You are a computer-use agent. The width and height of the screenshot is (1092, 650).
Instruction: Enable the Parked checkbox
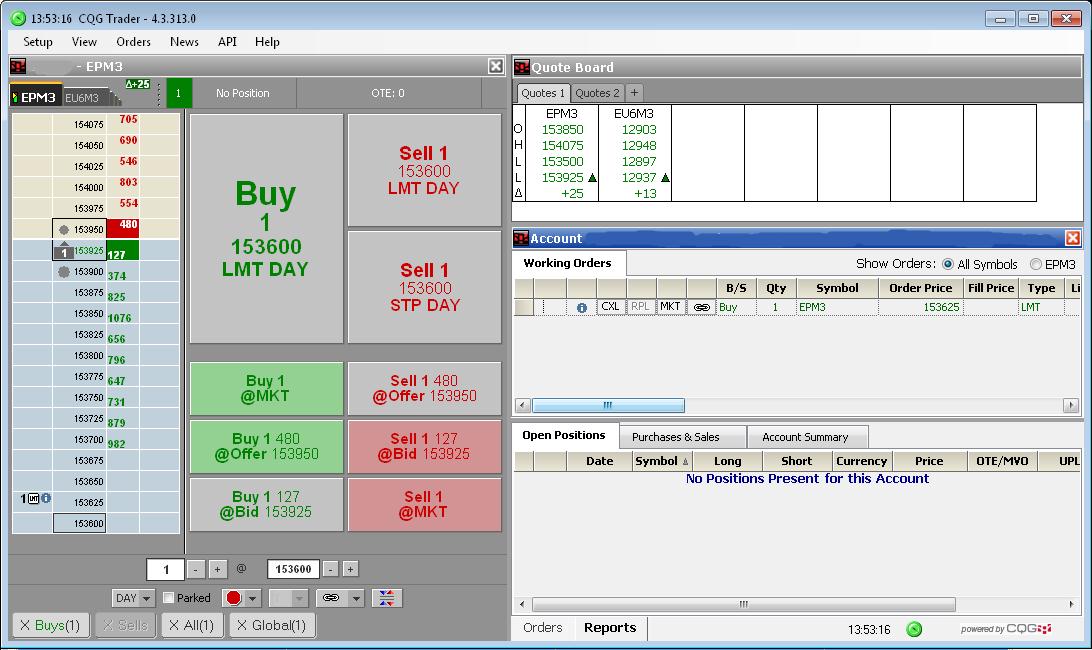coord(169,598)
